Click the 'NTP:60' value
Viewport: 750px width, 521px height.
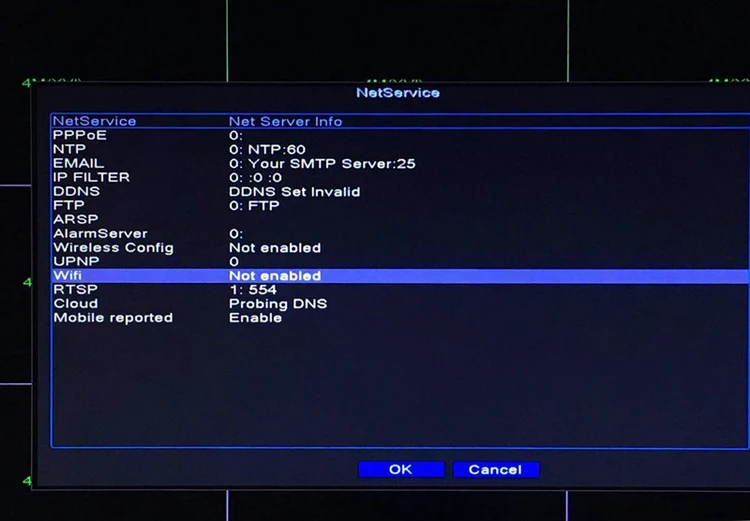pyautogui.click(x=276, y=150)
